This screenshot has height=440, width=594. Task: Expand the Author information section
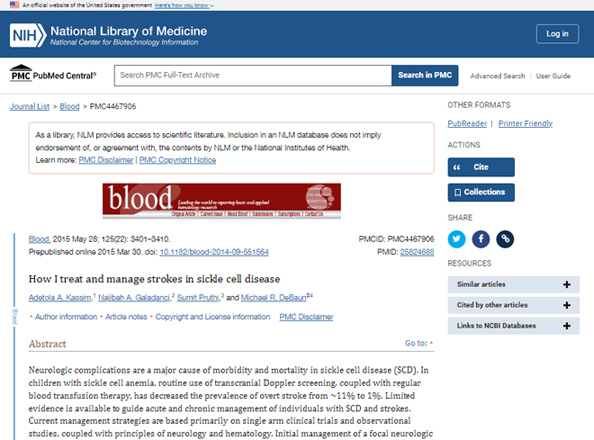[63, 317]
